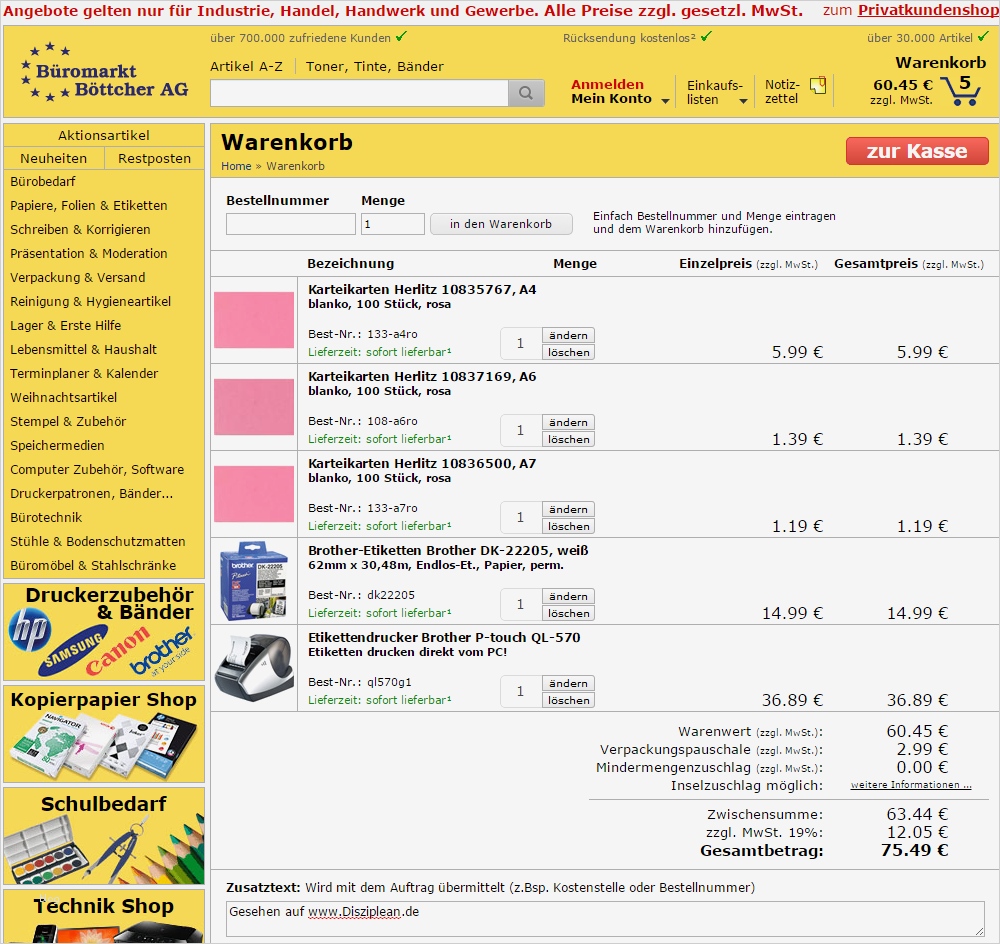Open Präsentation & Moderation category
The image size is (1000, 944).
(89, 253)
